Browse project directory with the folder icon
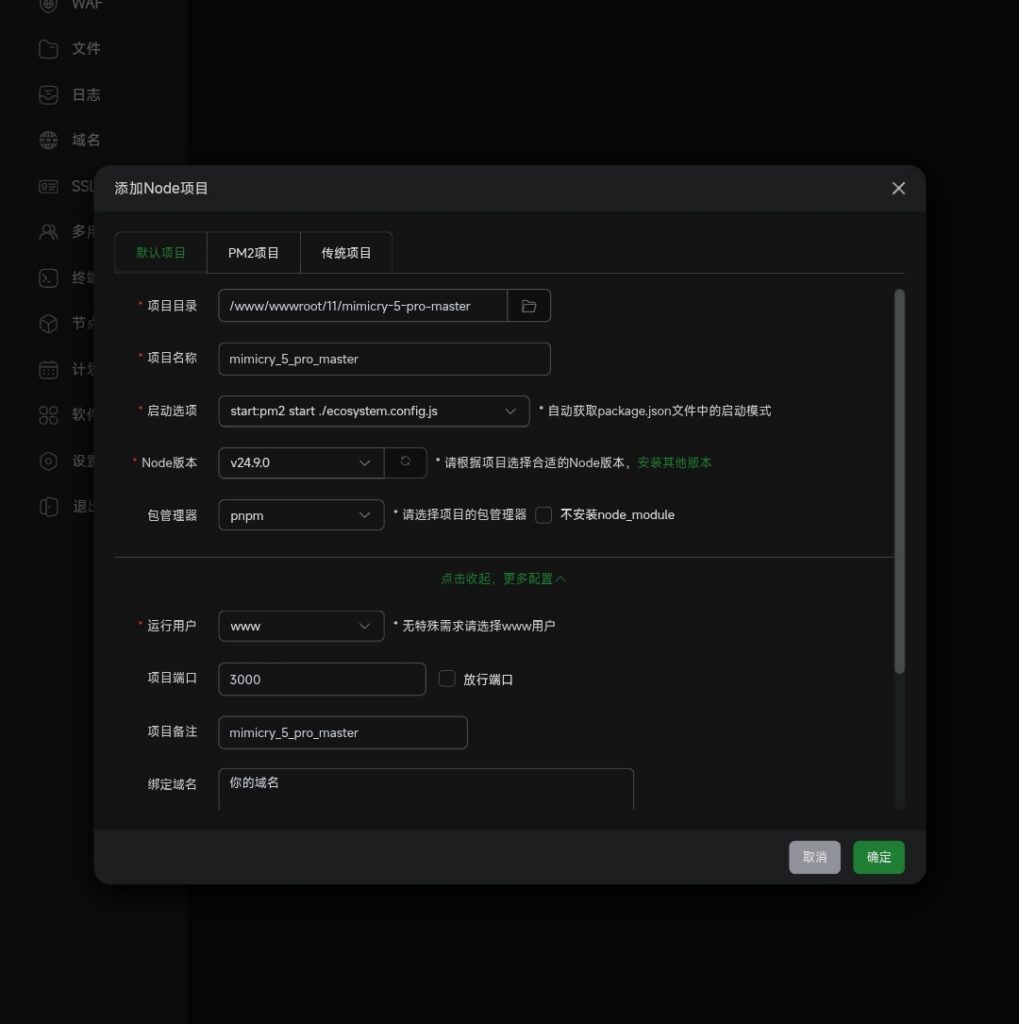Image resolution: width=1019 pixels, height=1024 pixels. click(x=528, y=306)
